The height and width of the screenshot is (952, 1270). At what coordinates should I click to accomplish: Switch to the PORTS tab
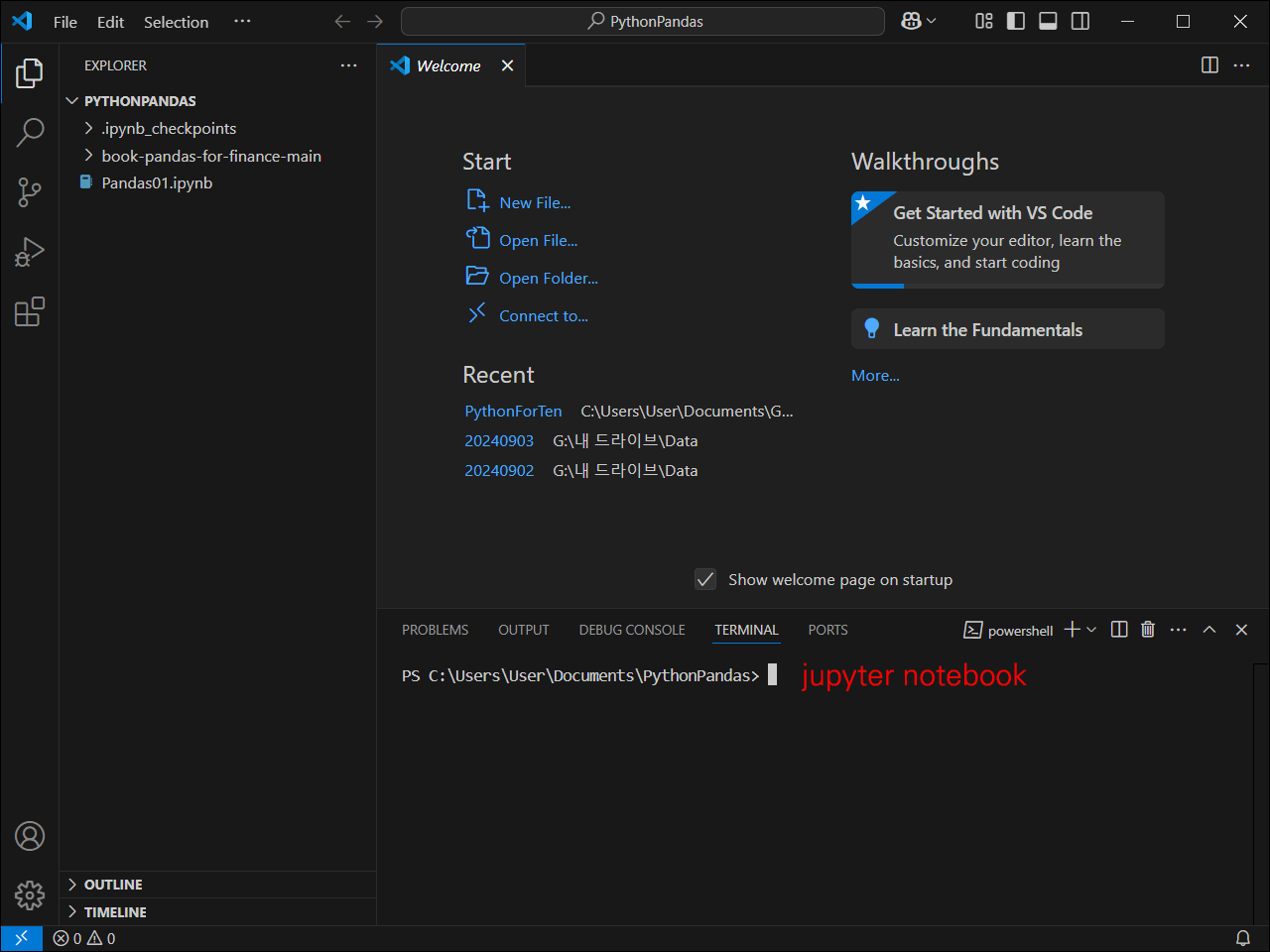coord(827,630)
